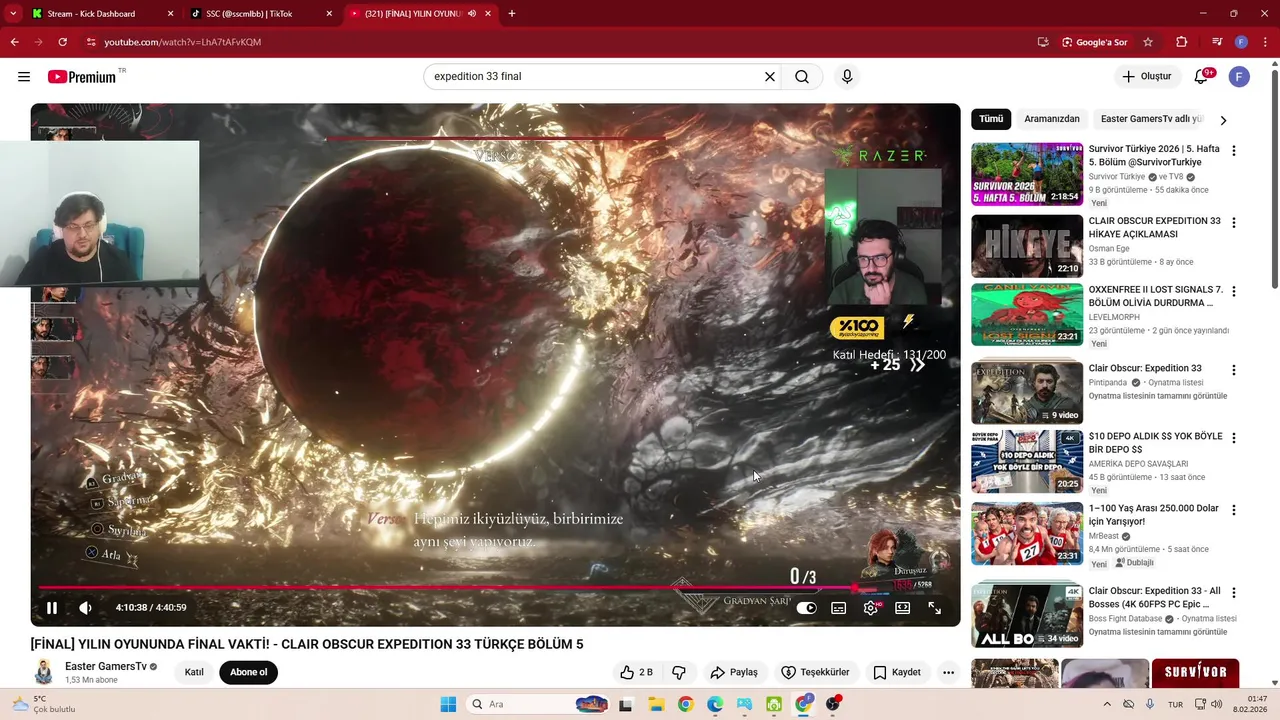The width and height of the screenshot is (1280, 720).
Task: Open Survivor Türkiye 2026 video thumbnail
Action: click(x=1027, y=174)
